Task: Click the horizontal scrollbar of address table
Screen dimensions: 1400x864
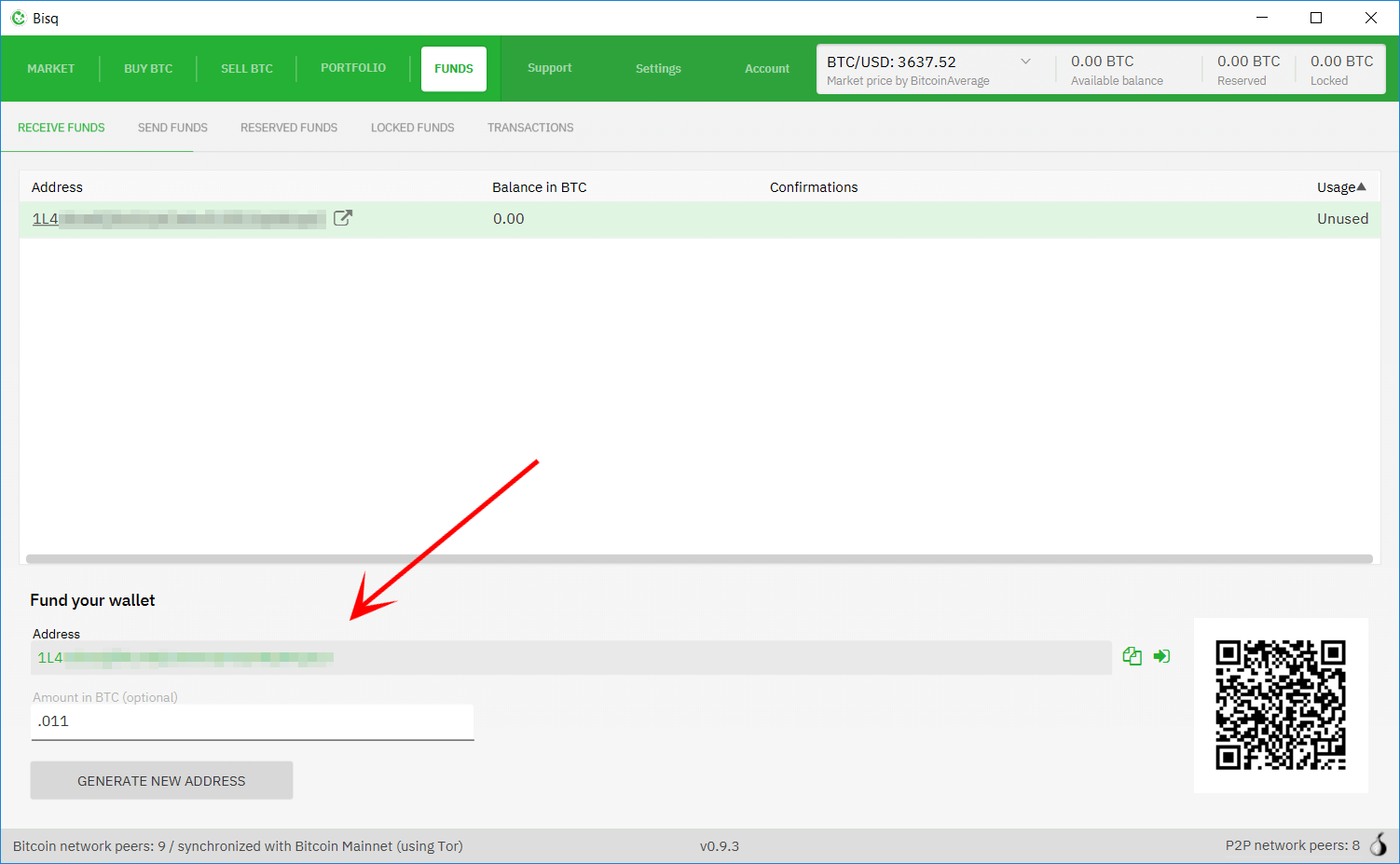Action: [x=699, y=559]
